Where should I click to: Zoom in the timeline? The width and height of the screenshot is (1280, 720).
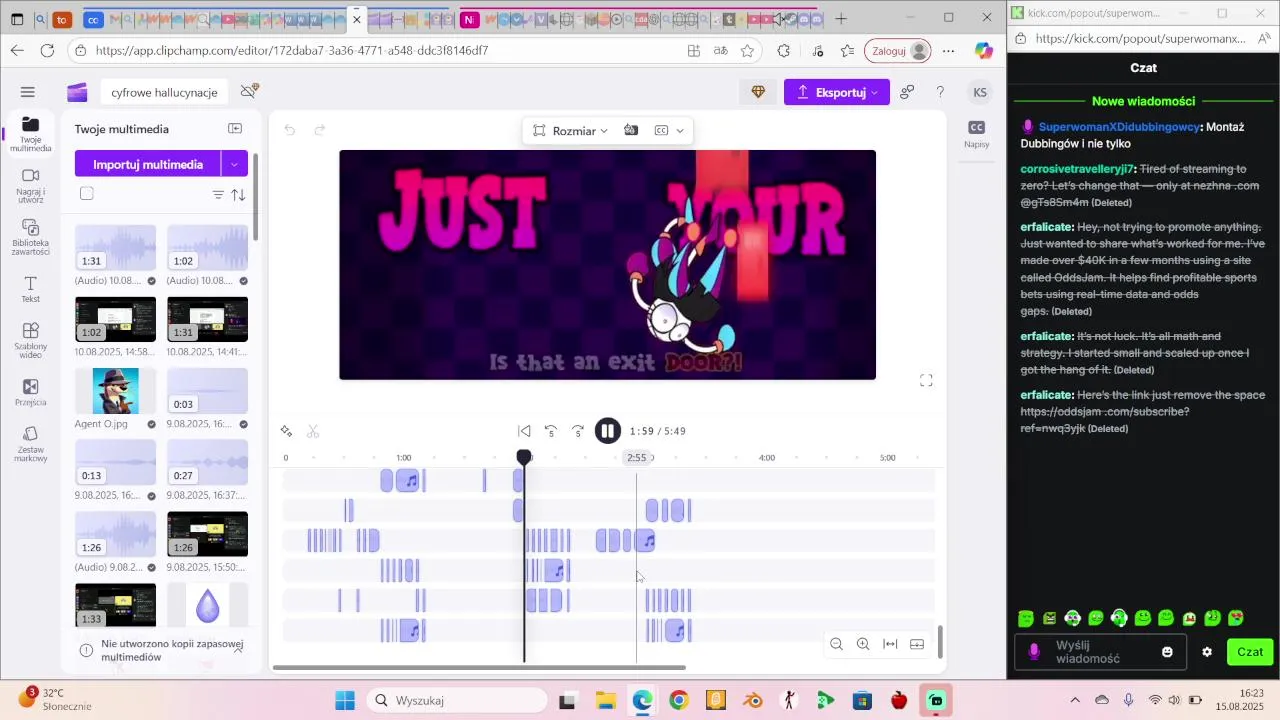click(x=863, y=644)
